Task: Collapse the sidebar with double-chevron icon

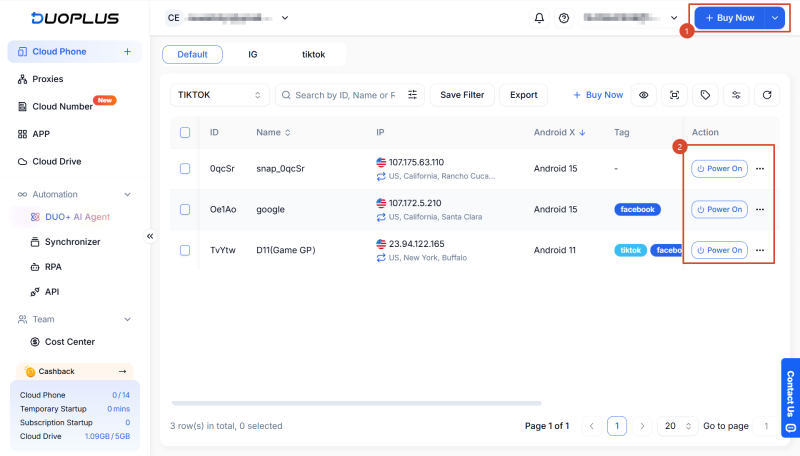Action: pos(150,236)
